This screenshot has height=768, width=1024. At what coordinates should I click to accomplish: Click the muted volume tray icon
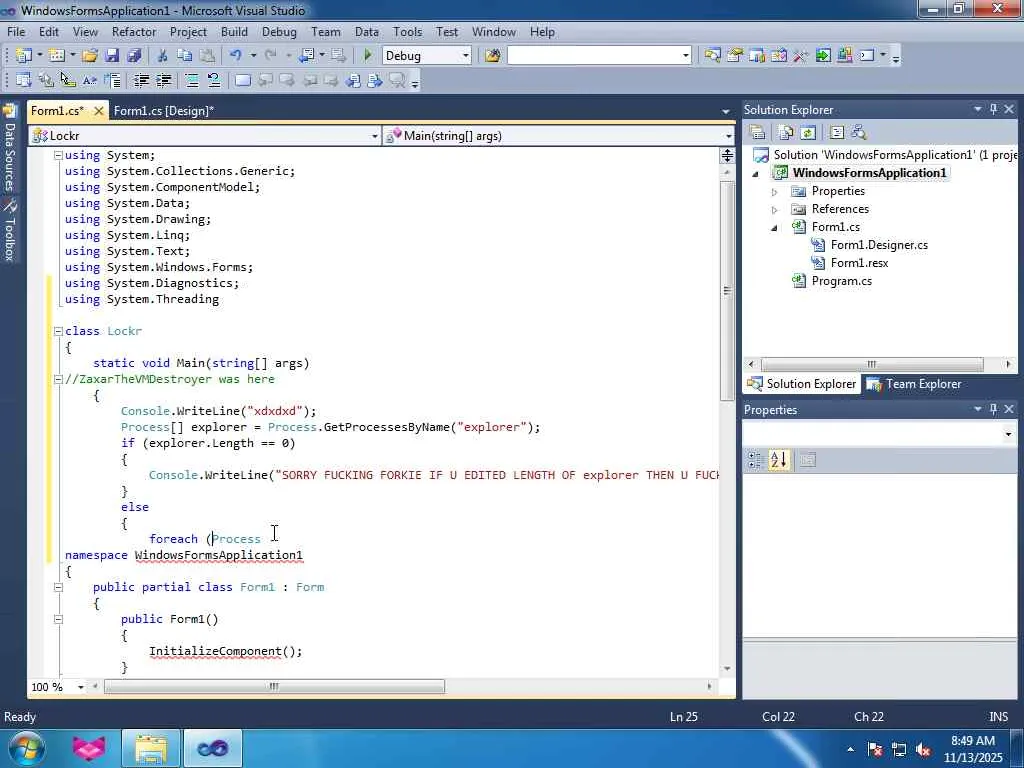click(x=923, y=750)
